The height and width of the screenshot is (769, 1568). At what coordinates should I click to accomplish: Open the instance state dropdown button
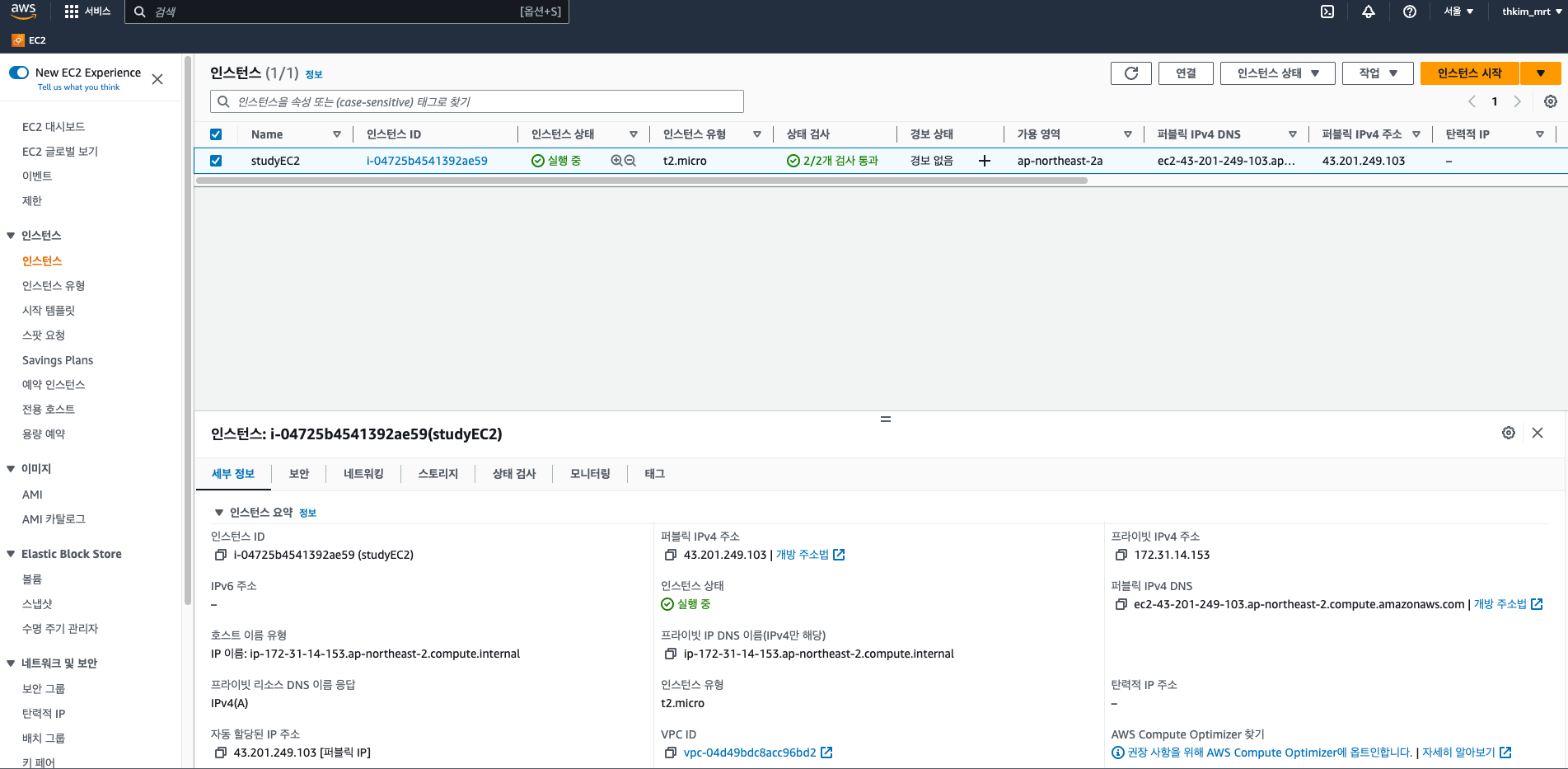[x=1278, y=73]
